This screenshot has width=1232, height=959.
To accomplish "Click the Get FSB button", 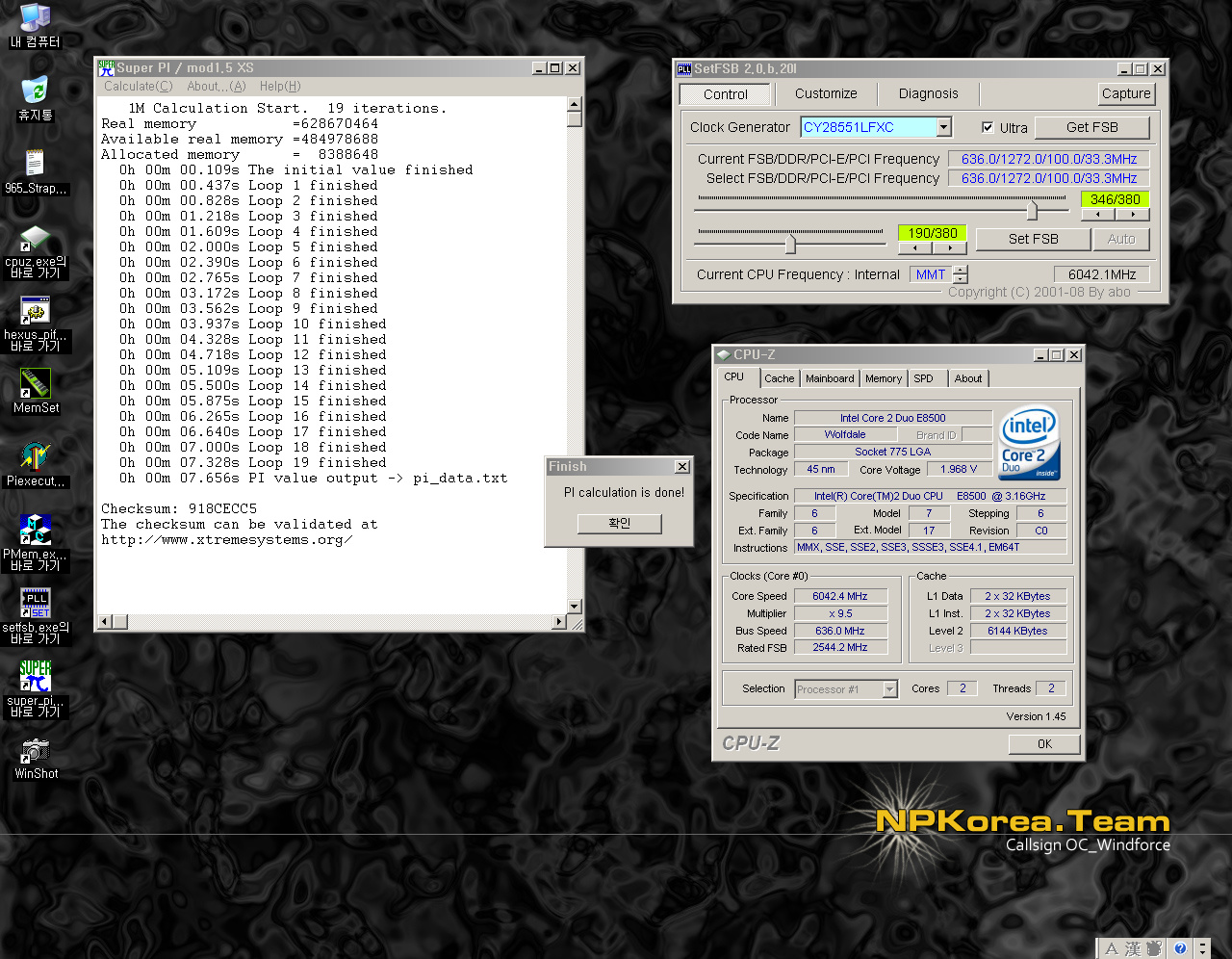I will click(x=1092, y=127).
